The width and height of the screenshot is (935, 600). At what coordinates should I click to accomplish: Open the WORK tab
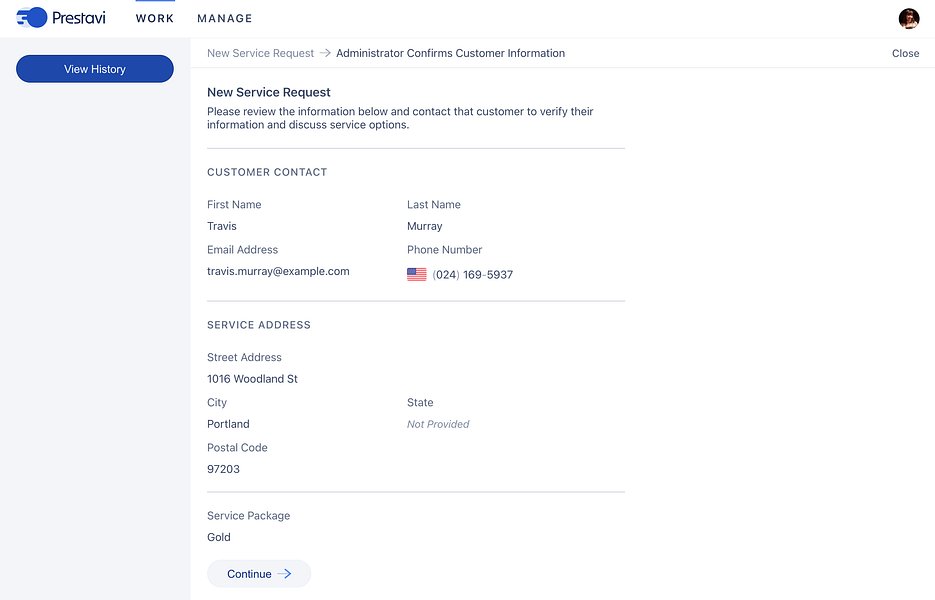(155, 18)
